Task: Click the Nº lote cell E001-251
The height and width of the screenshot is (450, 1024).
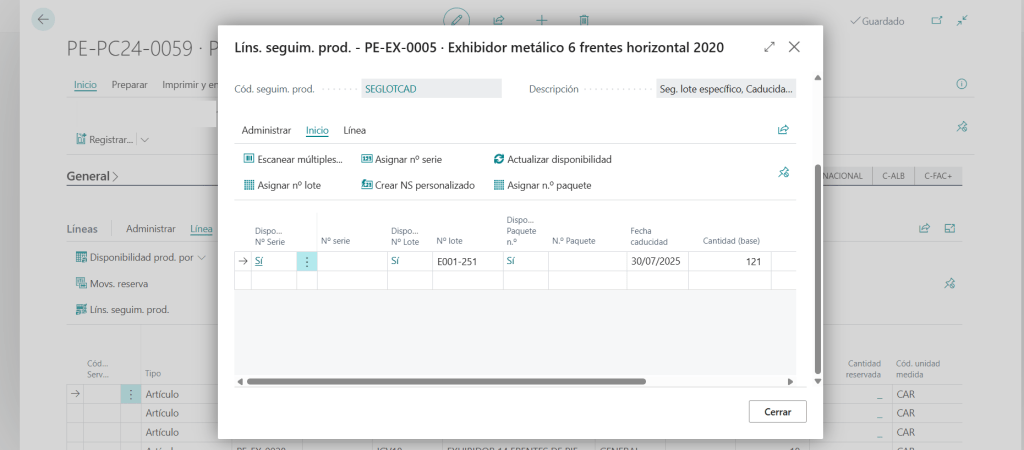Action: pos(466,261)
